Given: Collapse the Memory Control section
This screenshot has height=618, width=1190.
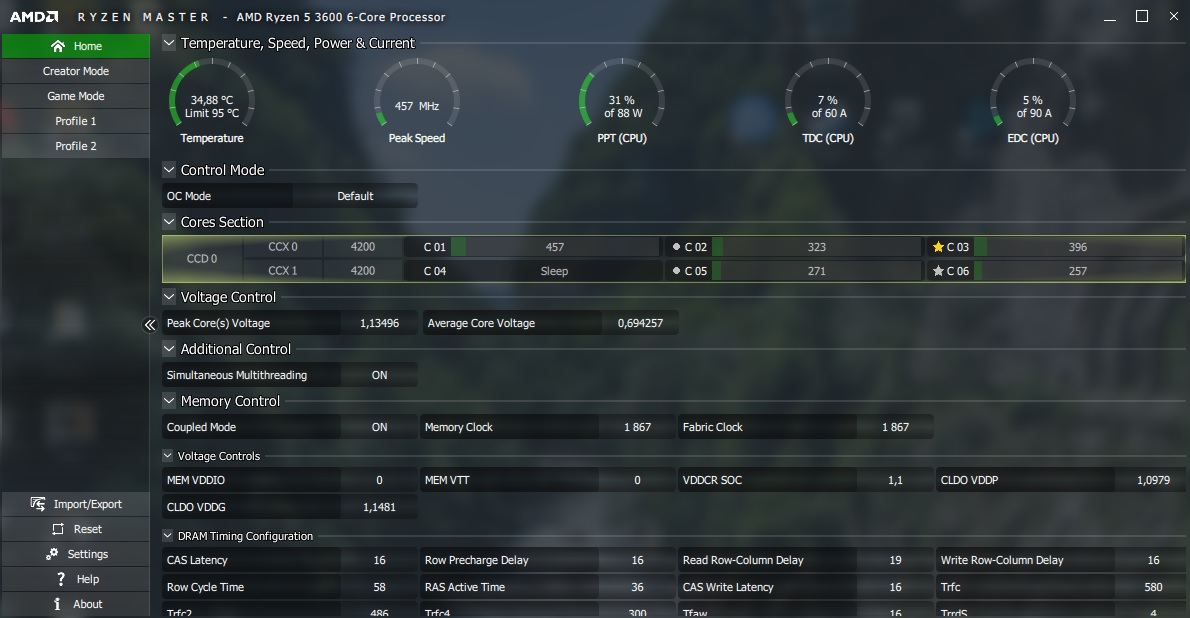Looking at the screenshot, I should (169, 401).
